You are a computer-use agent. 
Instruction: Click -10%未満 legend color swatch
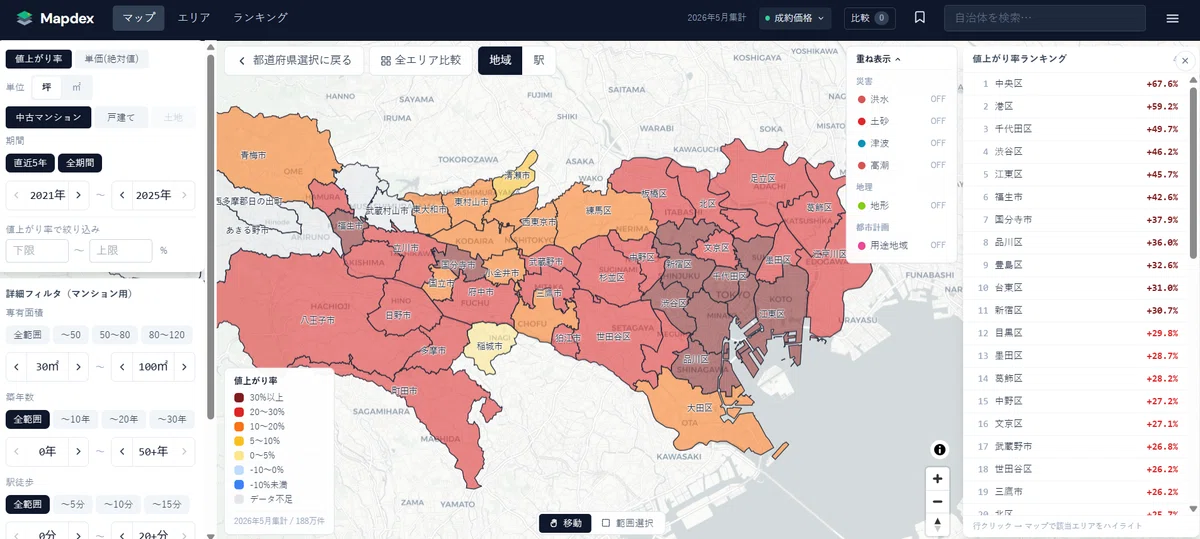[x=239, y=483]
